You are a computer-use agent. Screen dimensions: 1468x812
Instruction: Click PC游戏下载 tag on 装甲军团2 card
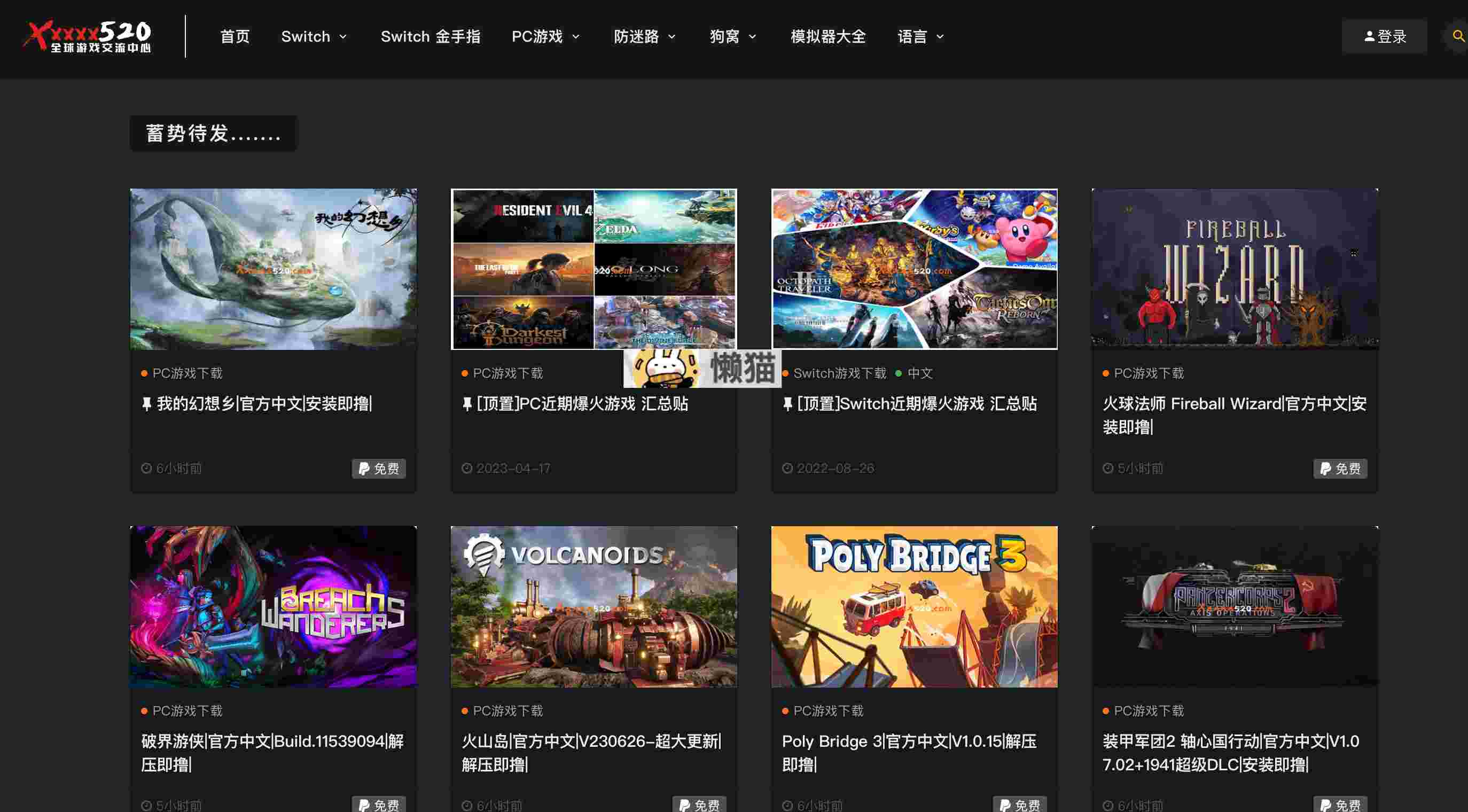[x=1149, y=710]
